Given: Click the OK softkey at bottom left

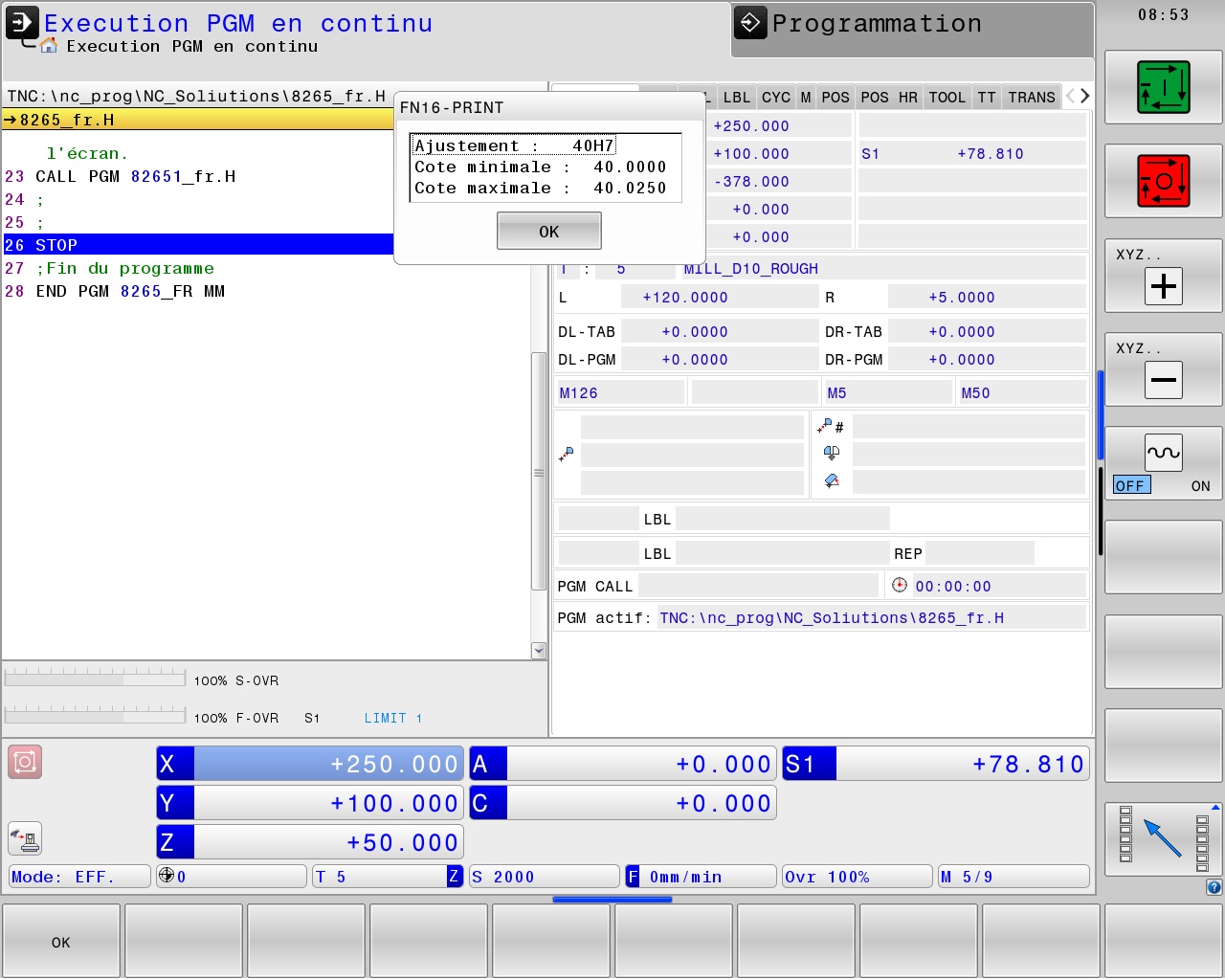Looking at the screenshot, I should coord(61,942).
